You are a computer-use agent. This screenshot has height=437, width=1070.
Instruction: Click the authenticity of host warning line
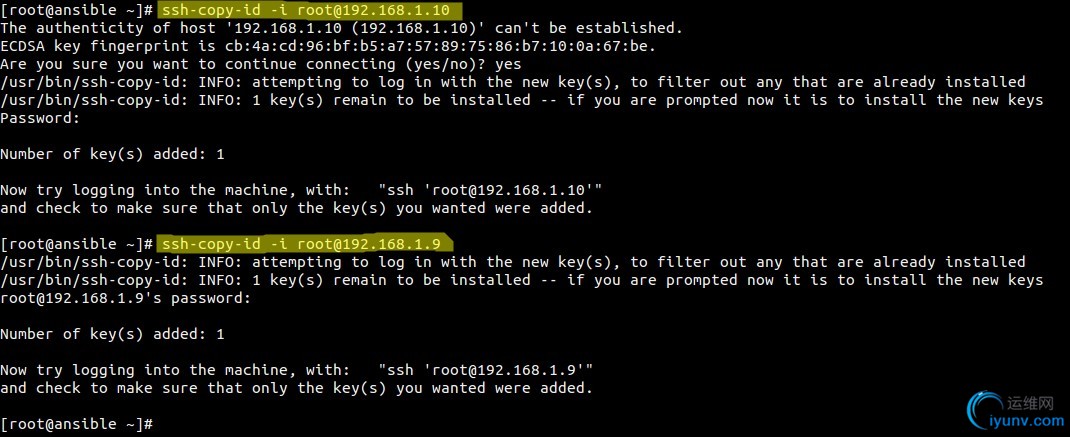341,28
